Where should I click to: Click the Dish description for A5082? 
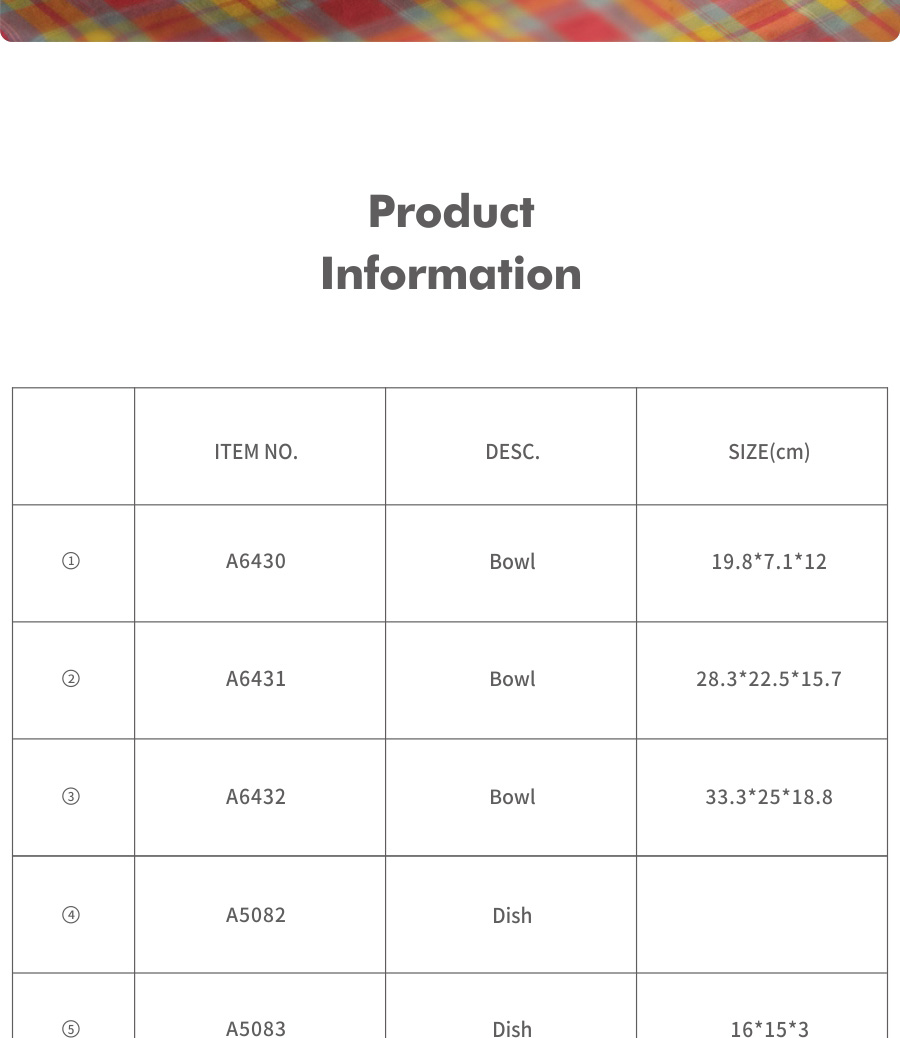point(512,915)
